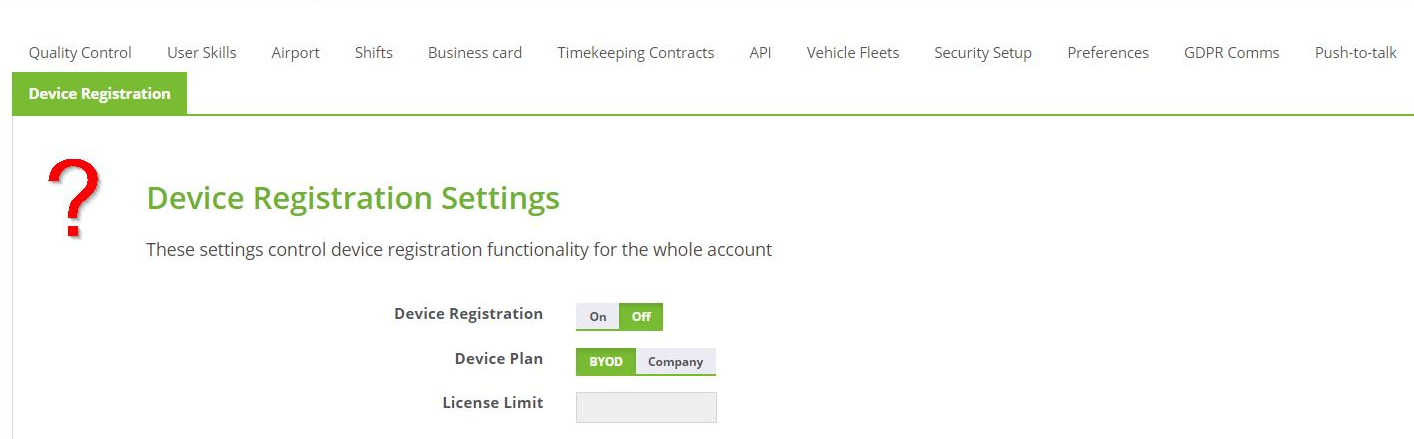The image size is (1414, 439).
Task: Switch to the API tab
Action: pos(760,53)
